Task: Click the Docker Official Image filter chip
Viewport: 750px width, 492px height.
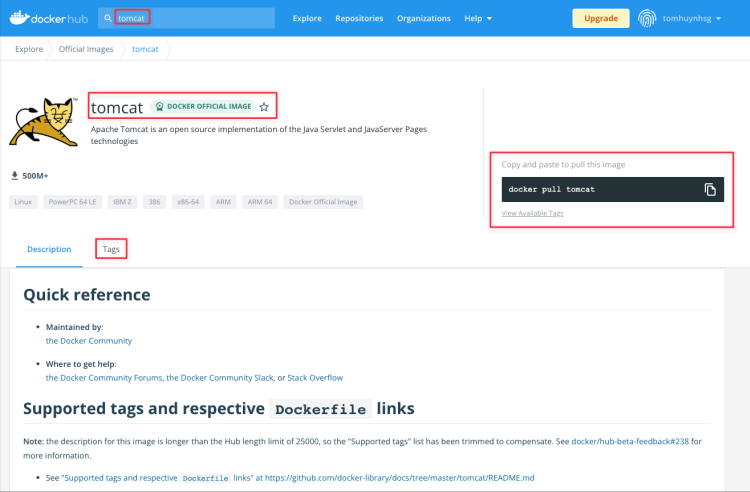Action: 323,202
